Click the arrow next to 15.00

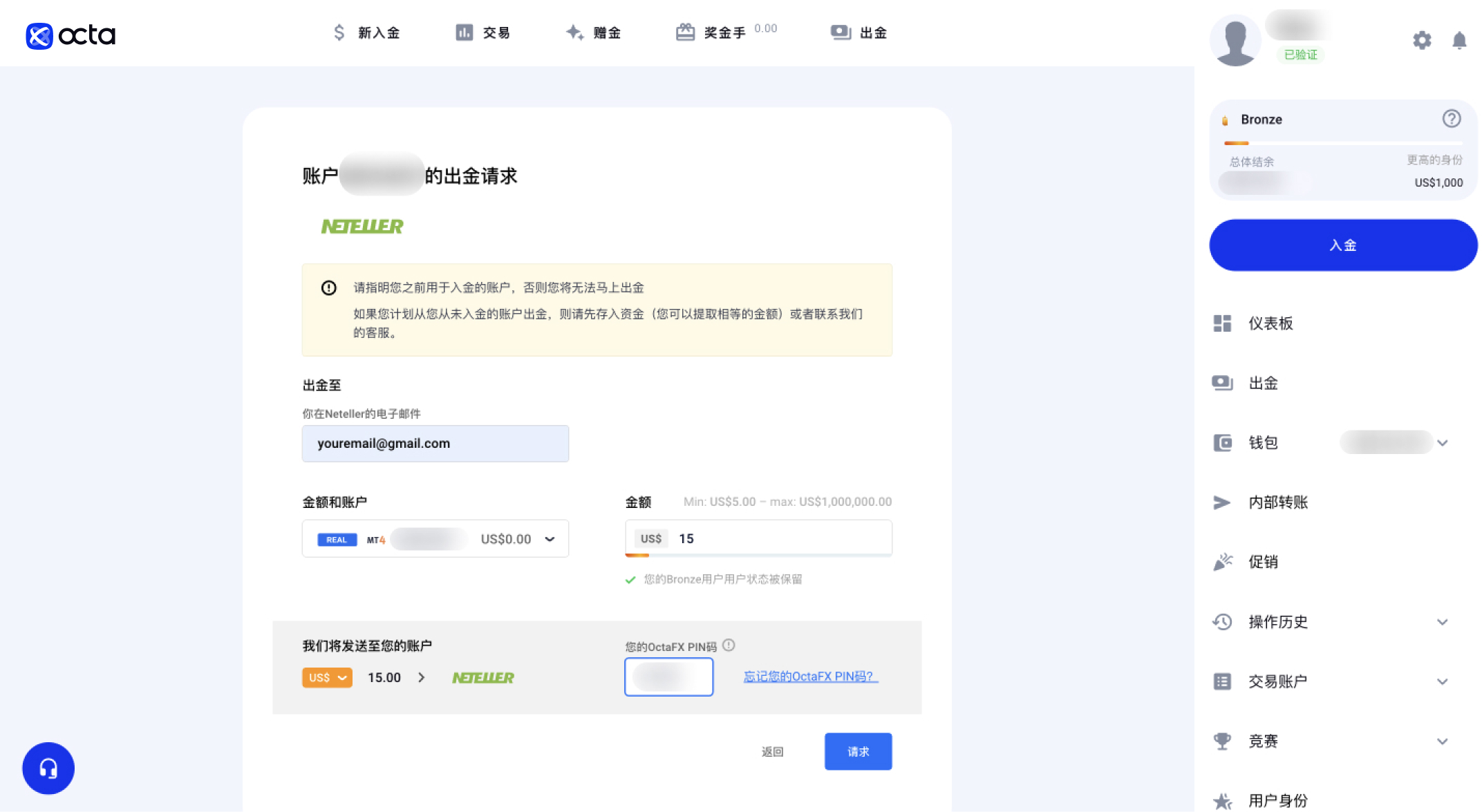coord(422,678)
